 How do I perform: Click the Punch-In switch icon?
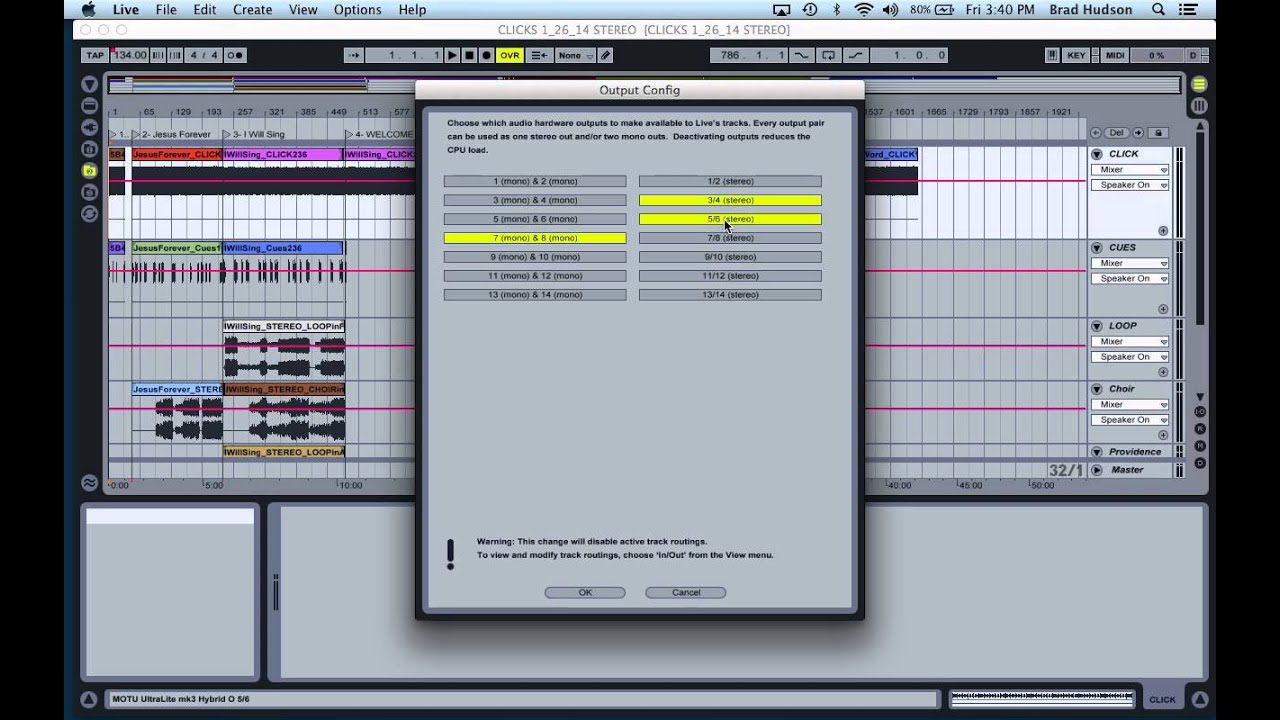tap(801, 55)
